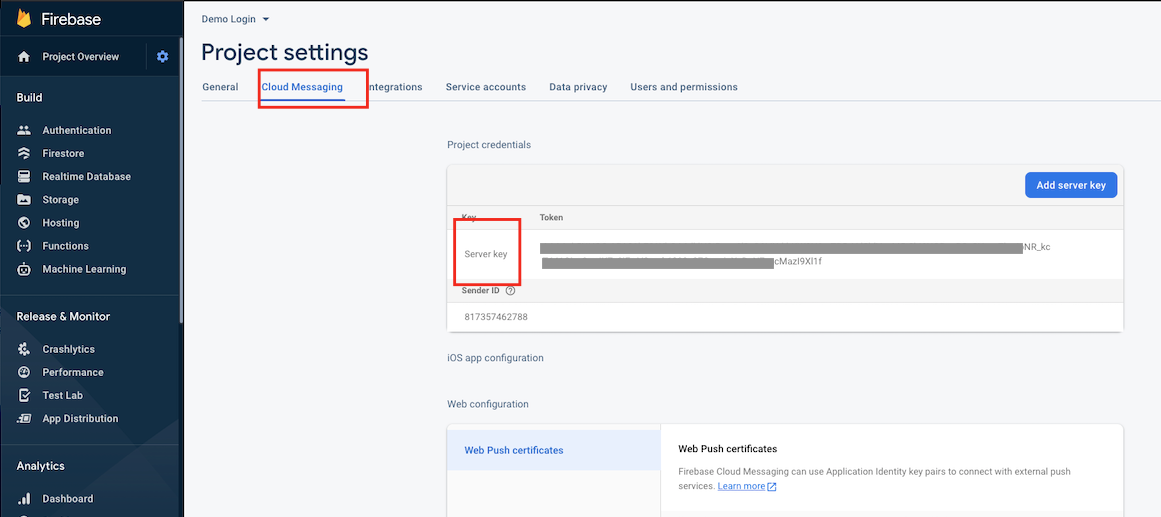Open the project settings gear icon

(163, 56)
